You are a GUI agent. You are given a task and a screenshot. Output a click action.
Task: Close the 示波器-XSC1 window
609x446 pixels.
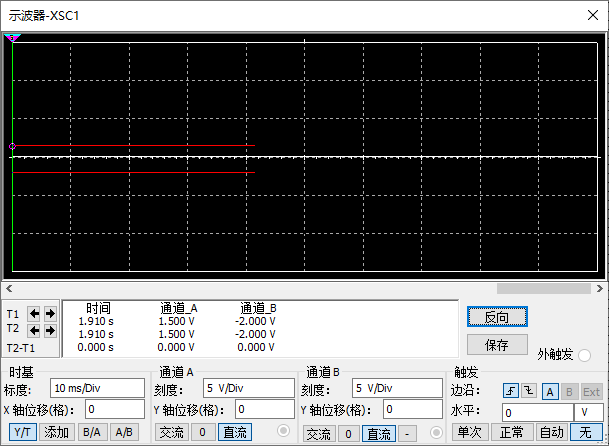tap(593, 15)
